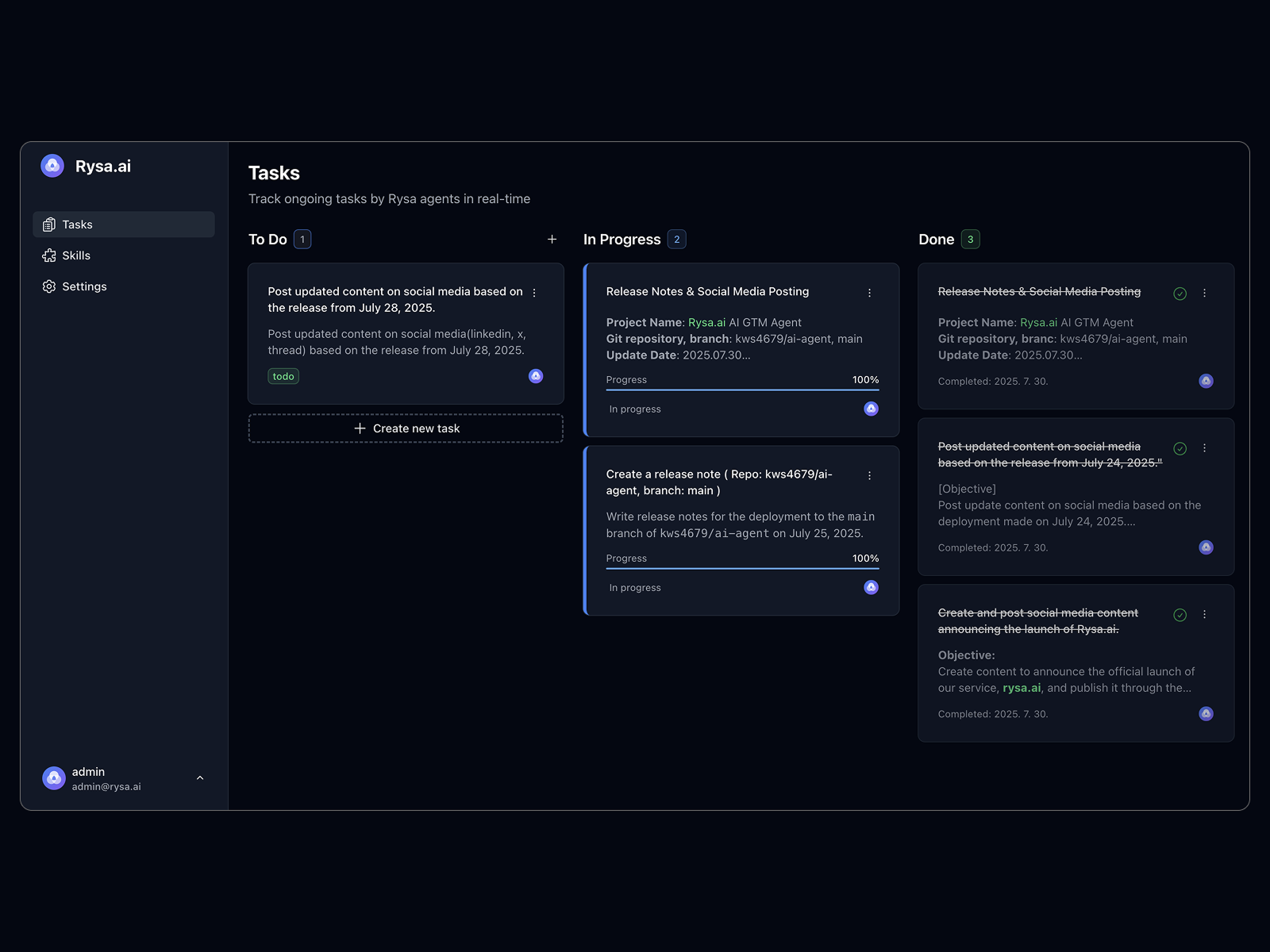Open Skills section from the sidebar
Viewport: 1270px width, 952px height.
coord(77,255)
